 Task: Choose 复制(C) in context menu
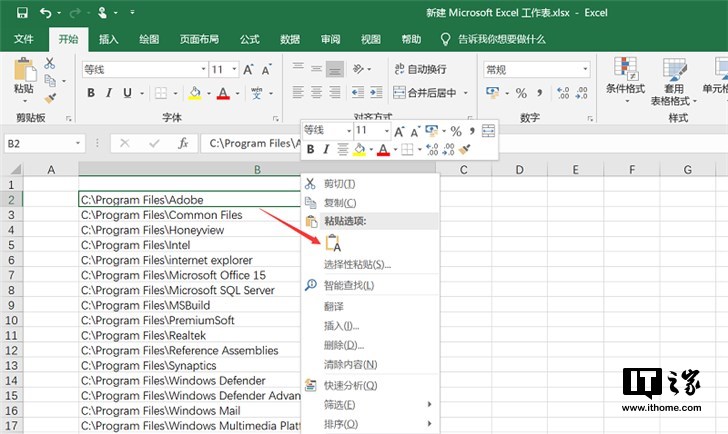click(370, 203)
